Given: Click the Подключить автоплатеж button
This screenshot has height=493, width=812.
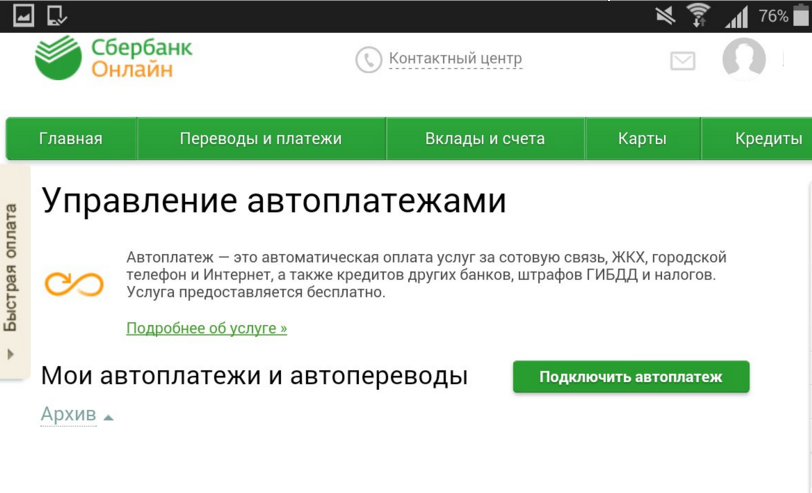Looking at the screenshot, I should 631,376.
